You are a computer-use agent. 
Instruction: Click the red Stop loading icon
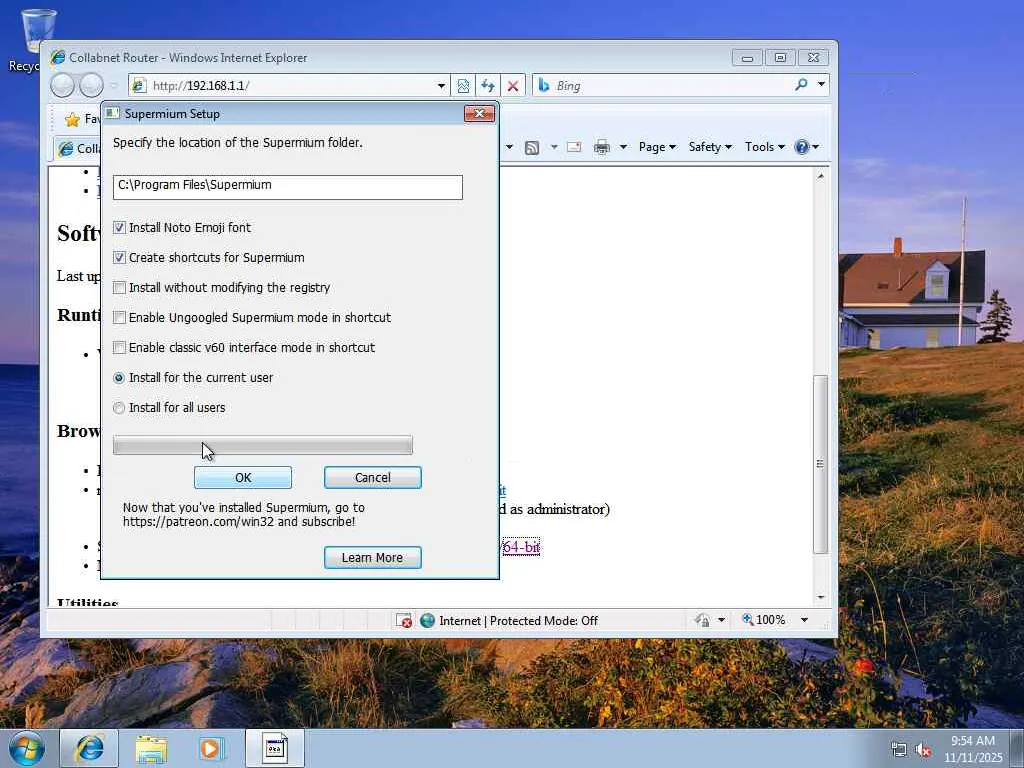(513, 86)
